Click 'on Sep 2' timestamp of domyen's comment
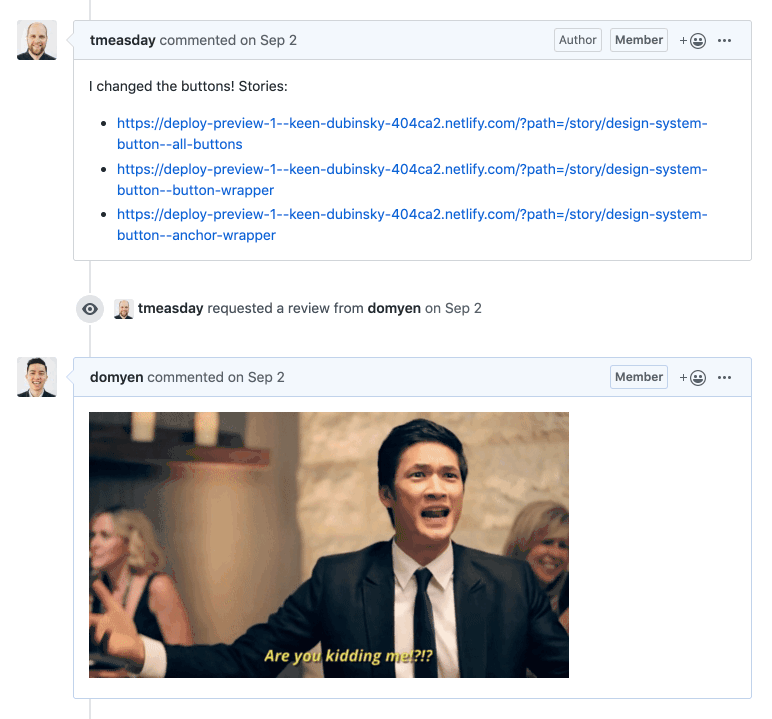 (x=256, y=377)
